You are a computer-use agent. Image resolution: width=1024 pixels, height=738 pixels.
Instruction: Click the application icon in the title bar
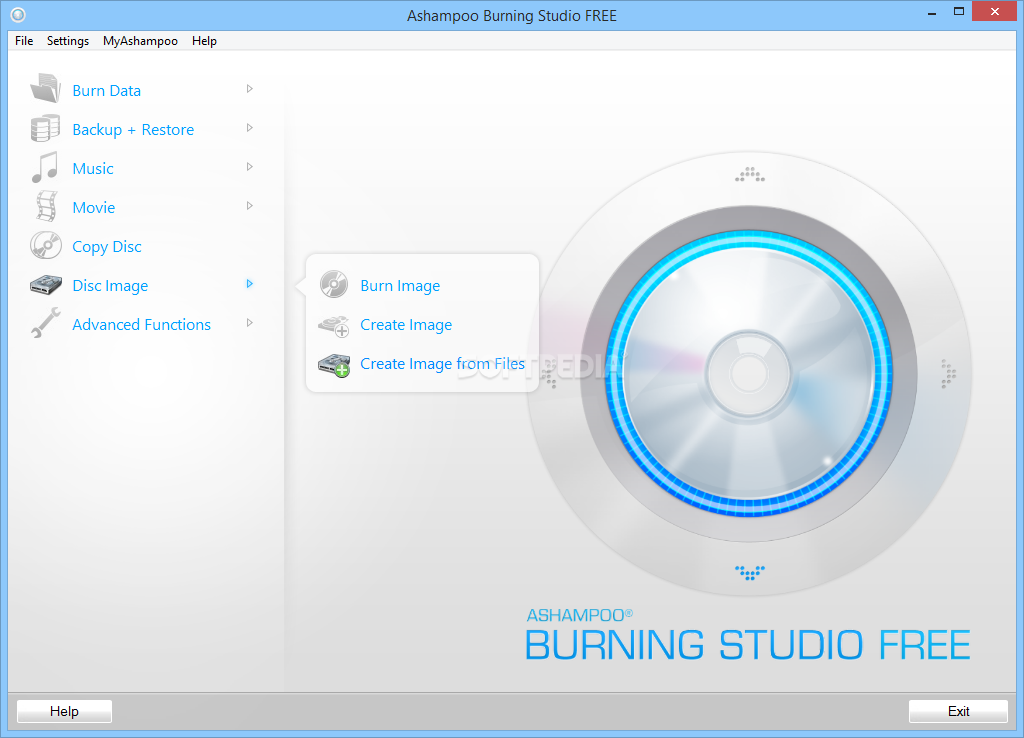click(x=18, y=14)
